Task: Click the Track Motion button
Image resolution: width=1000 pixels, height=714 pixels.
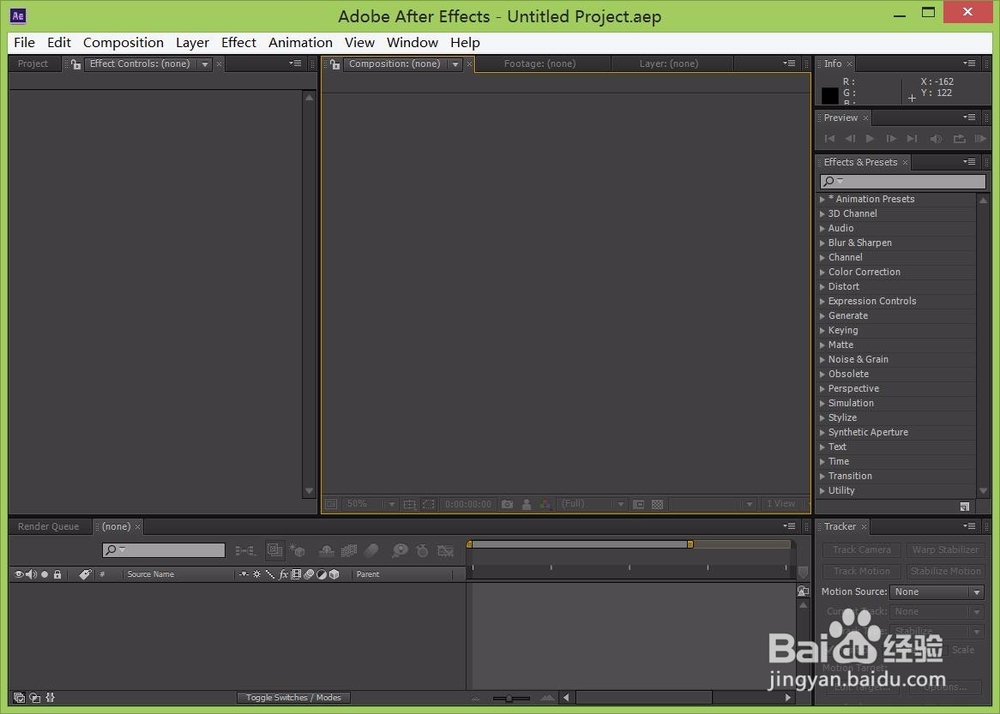Action: [862, 571]
